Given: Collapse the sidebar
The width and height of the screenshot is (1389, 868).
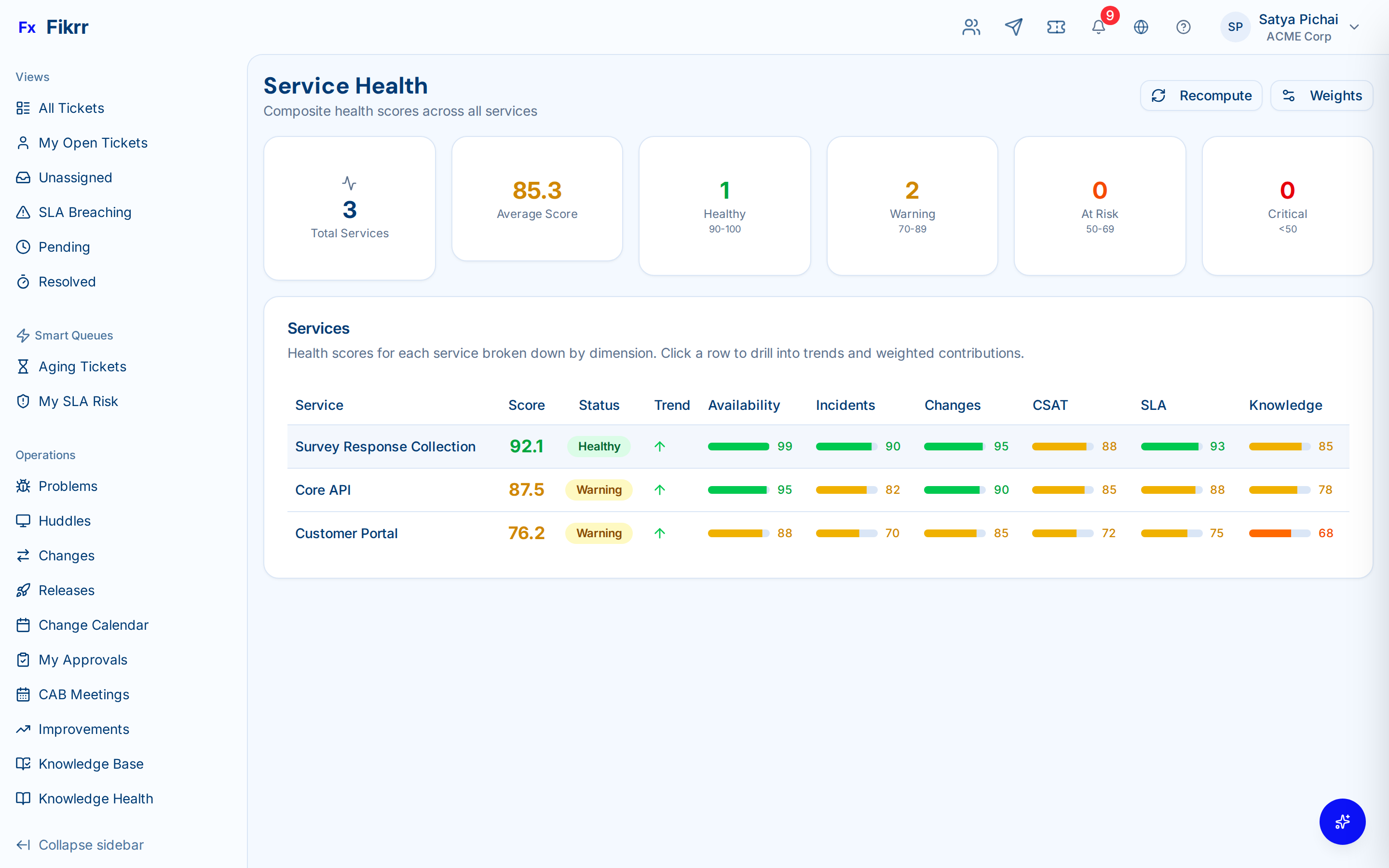Looking at the screenshot, I should tap(91, 844).
